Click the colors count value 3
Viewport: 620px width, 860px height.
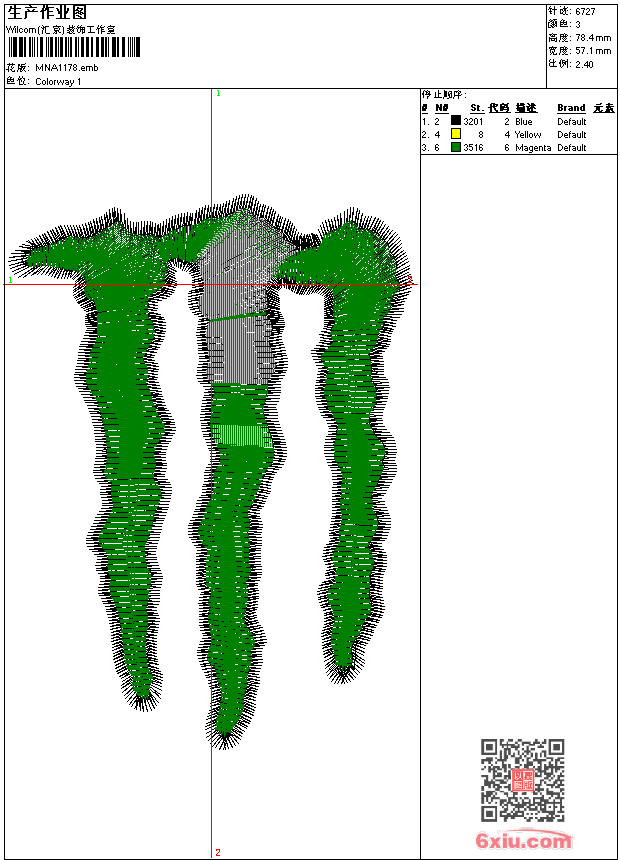click(x=578, y=24)
